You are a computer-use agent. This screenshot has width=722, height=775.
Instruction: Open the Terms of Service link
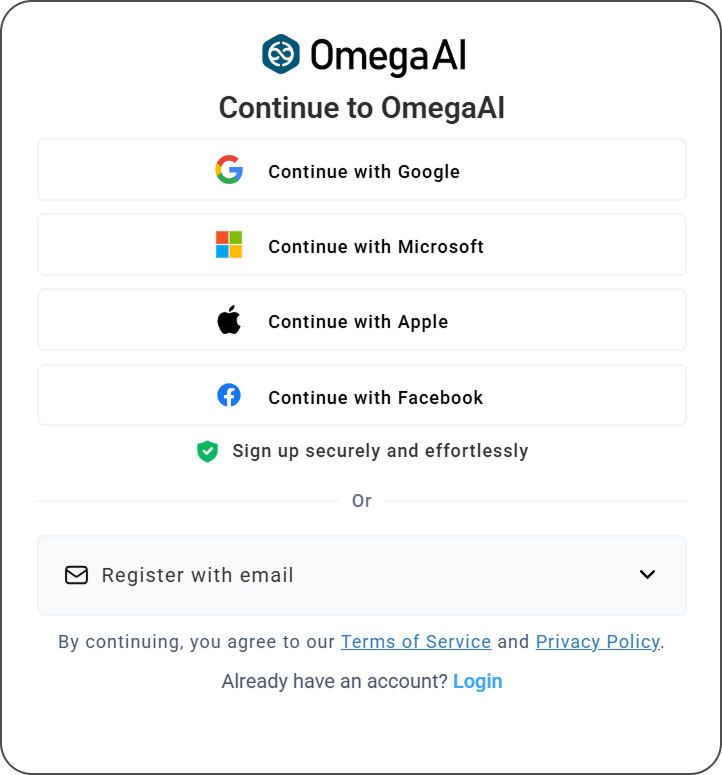pyautogui.click(x=416, y=642)
